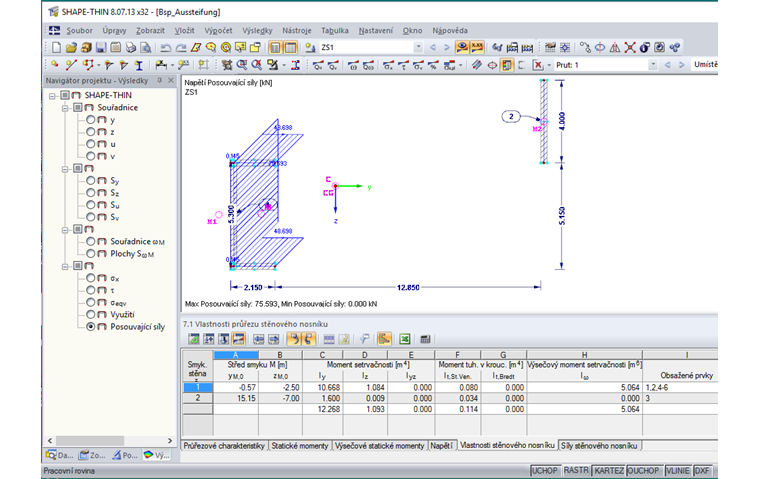The image size is (760, 479).
Task: Toggle the DXF status bar button
Action: (x=702, y=470)
